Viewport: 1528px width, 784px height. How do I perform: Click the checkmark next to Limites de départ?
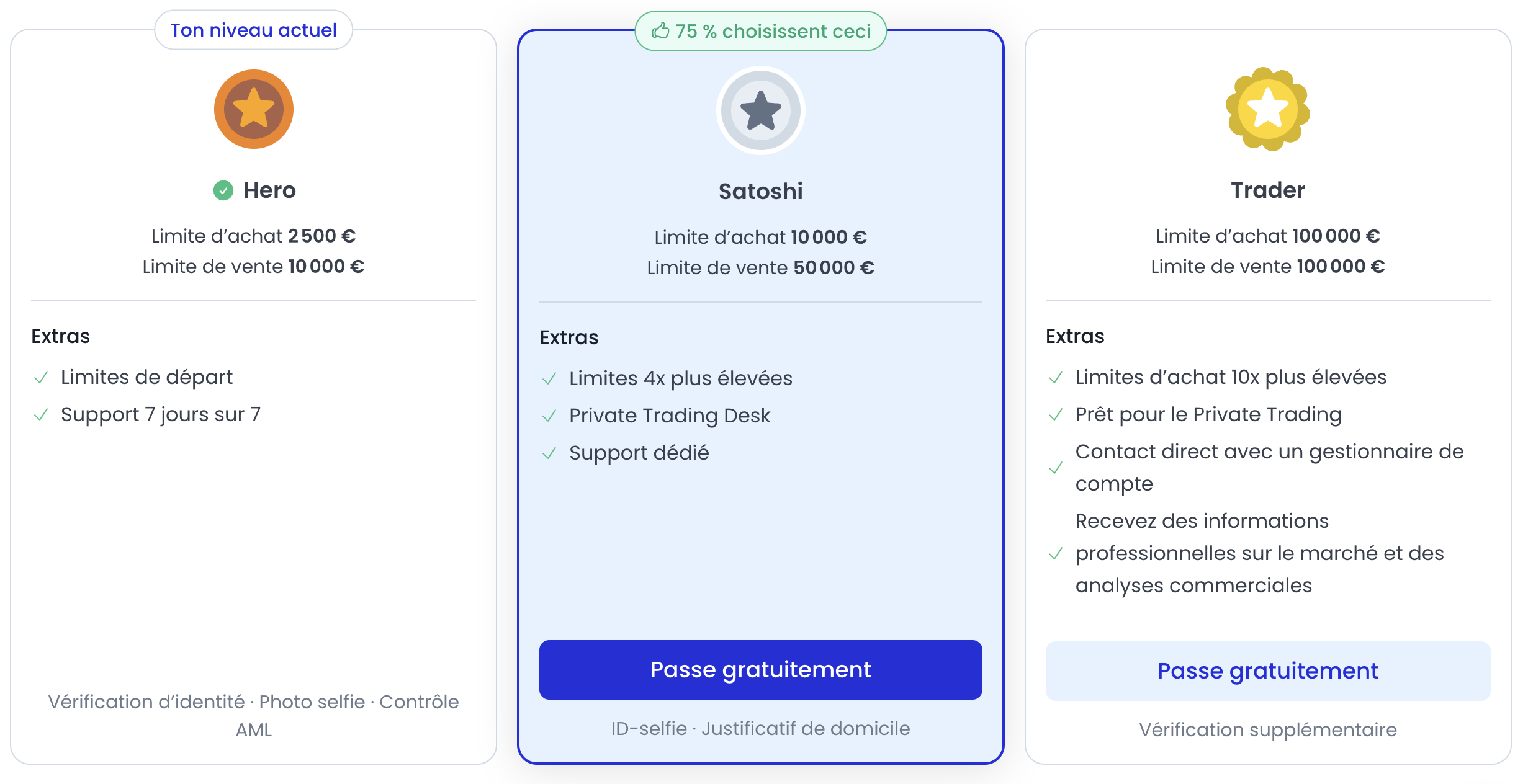point(41,378)
